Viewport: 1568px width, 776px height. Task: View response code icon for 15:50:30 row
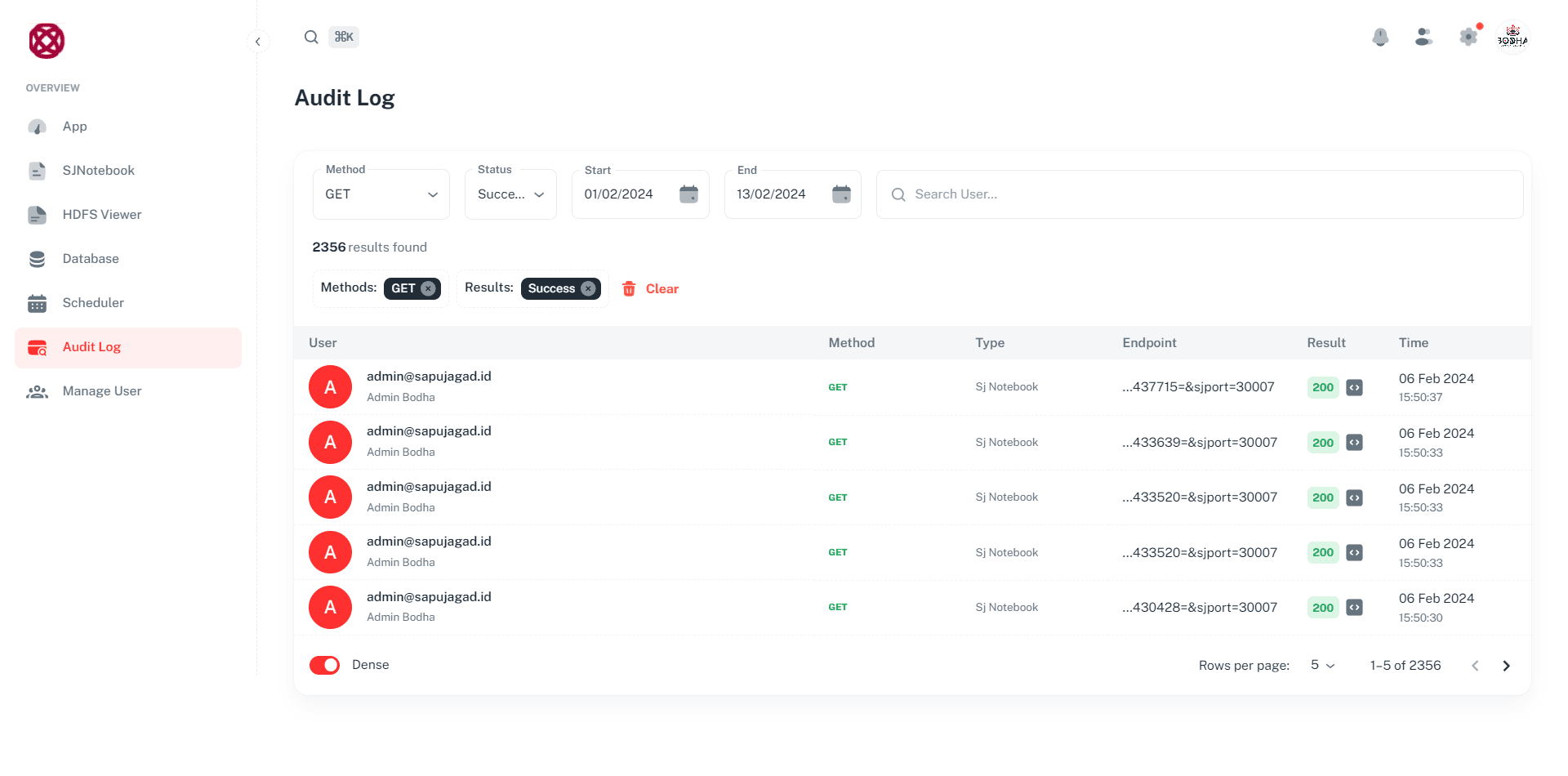pyautogui.click(x=1354, y=608)
